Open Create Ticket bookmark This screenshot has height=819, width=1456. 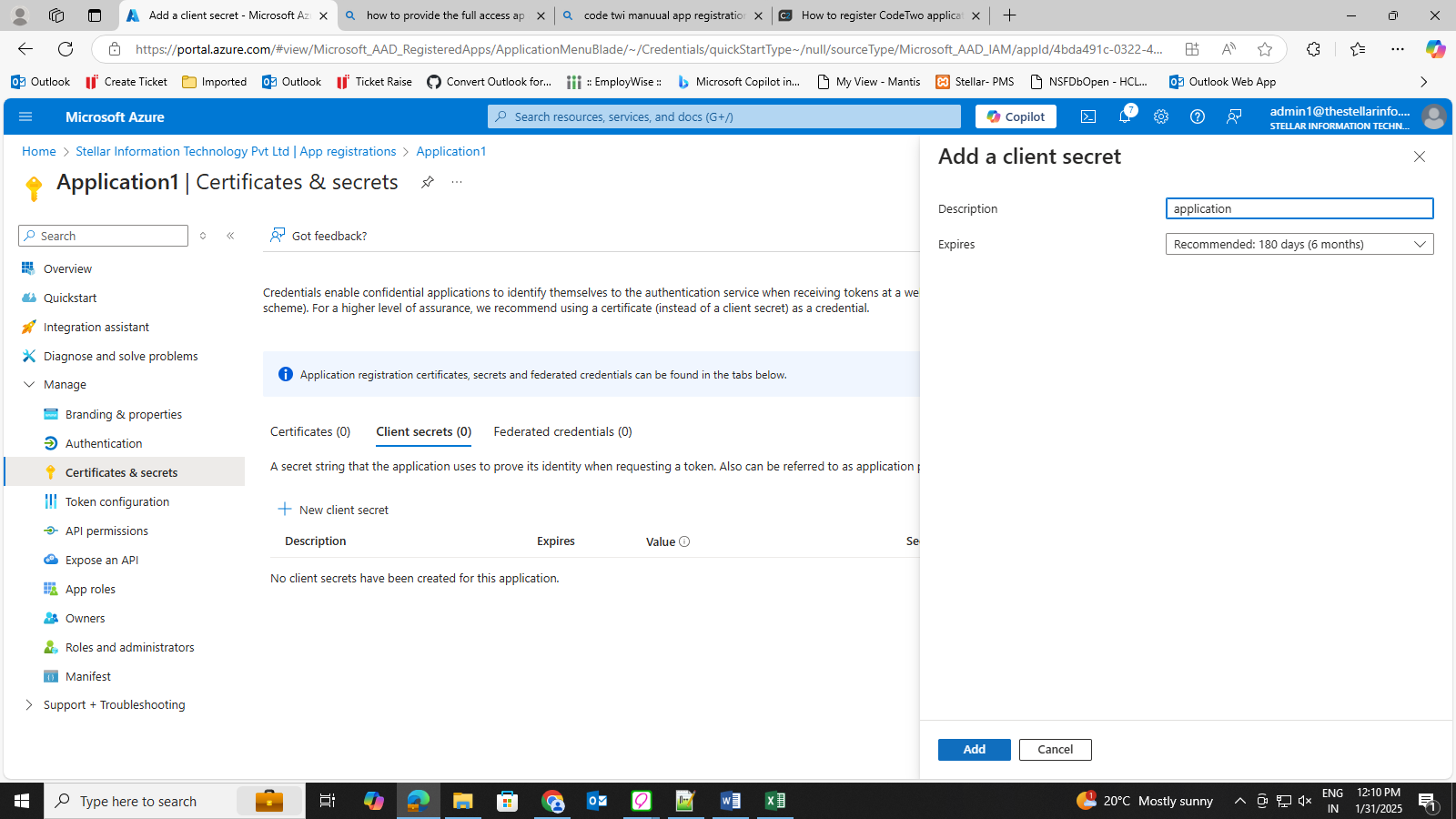point(126,82)
